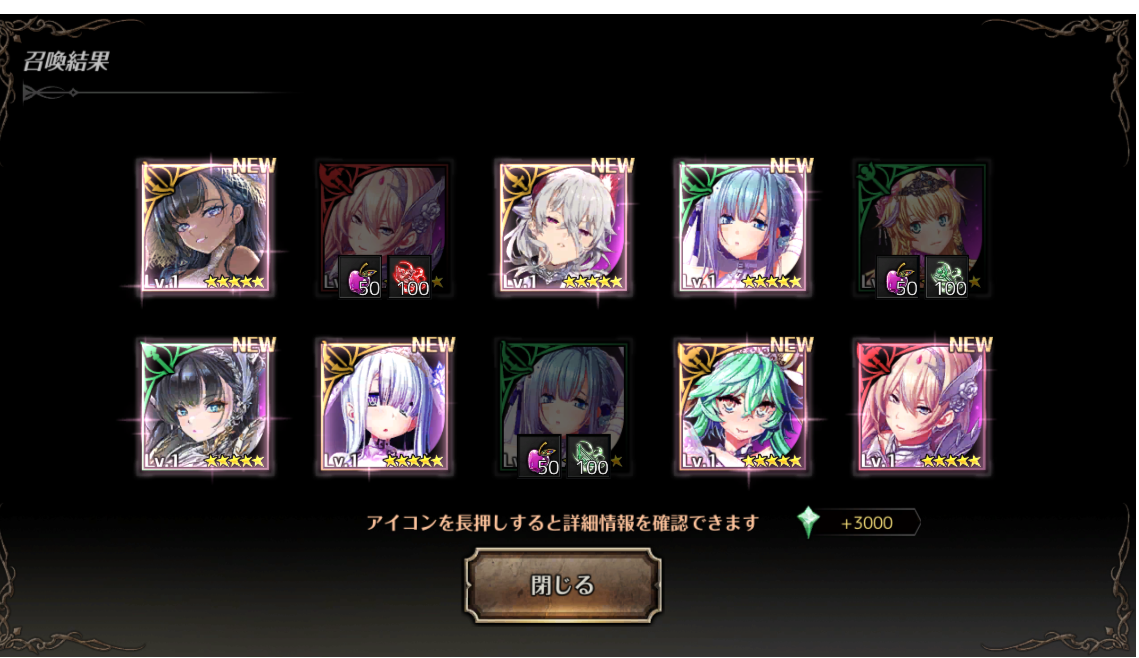Image resolution: width=1139 pixels, height=658 pixels.
Task: Select the blue-haired NEW character, top row
Action: [743, 227]
